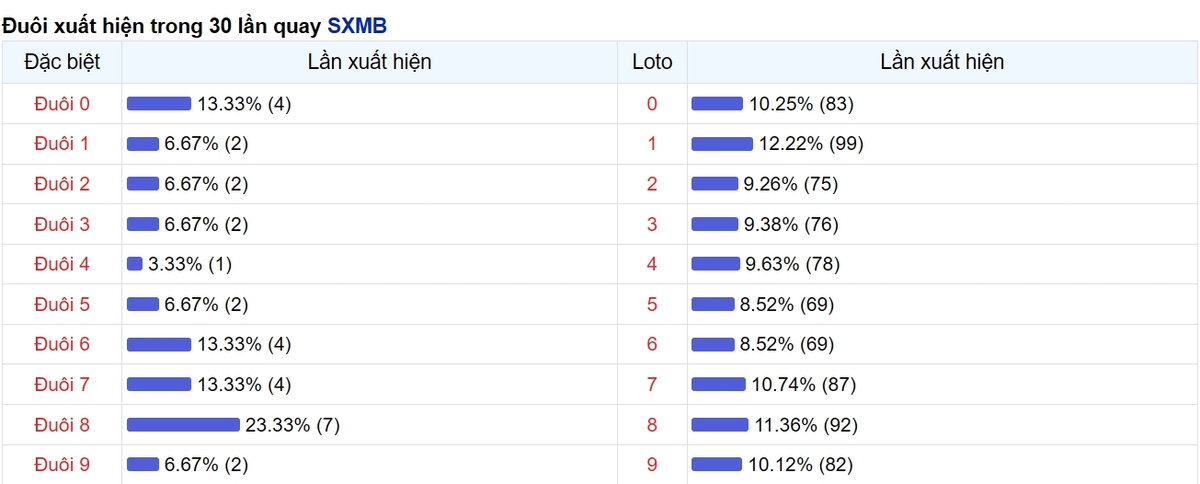
Task: Click the 13.33% (4) bar for Đuôi 7
Action: pyautogui.click(x=159, y=384)
